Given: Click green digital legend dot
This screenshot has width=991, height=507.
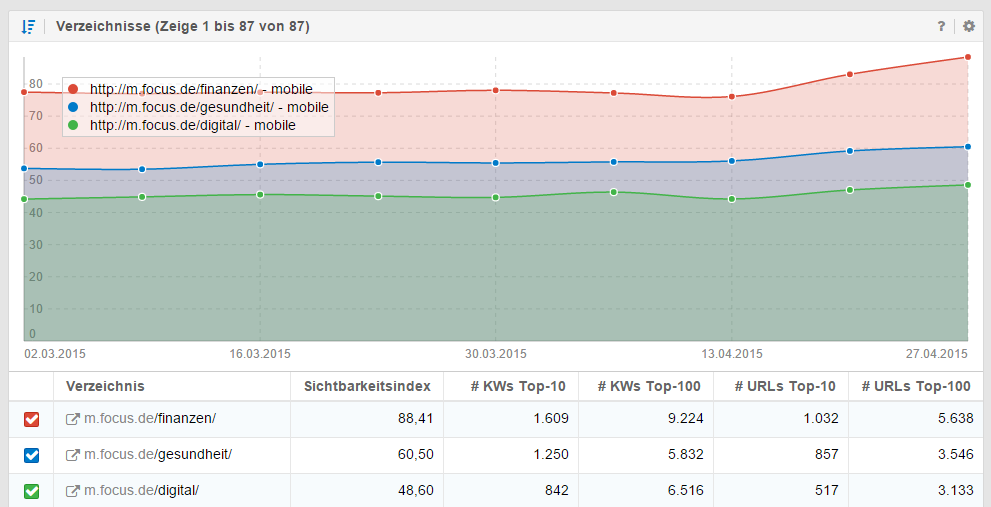Looking at the screenshot, I should coord(73,125).
